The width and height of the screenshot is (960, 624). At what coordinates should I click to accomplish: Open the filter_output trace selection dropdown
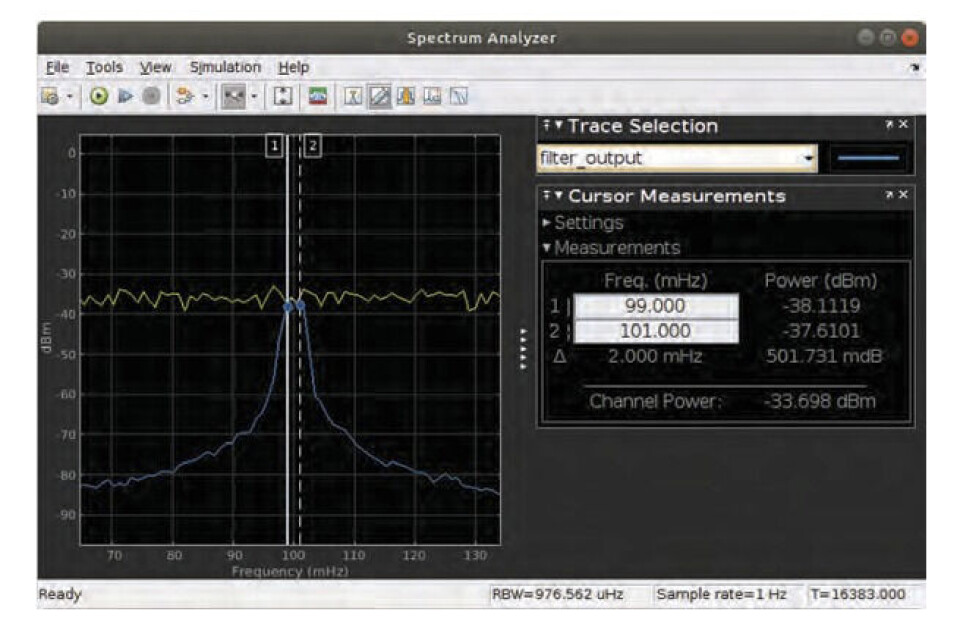[x=677, y=158]
